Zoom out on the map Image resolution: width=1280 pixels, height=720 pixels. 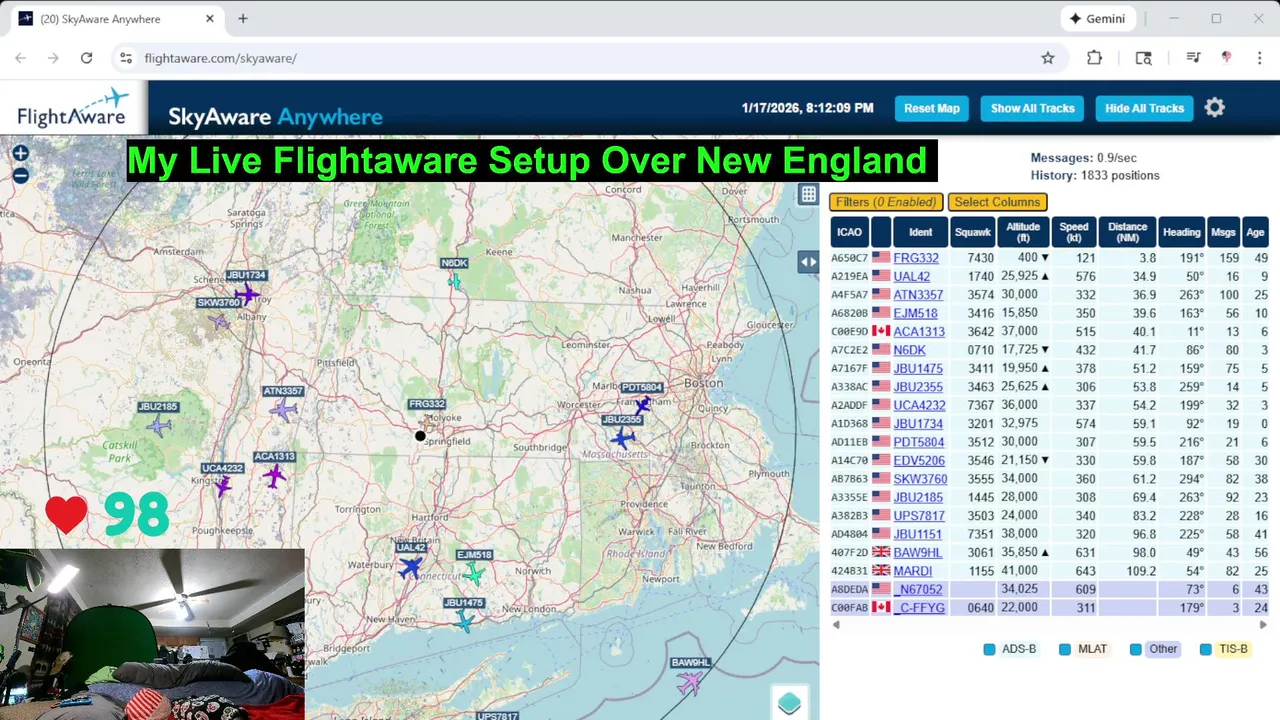[x=20, y=176]
